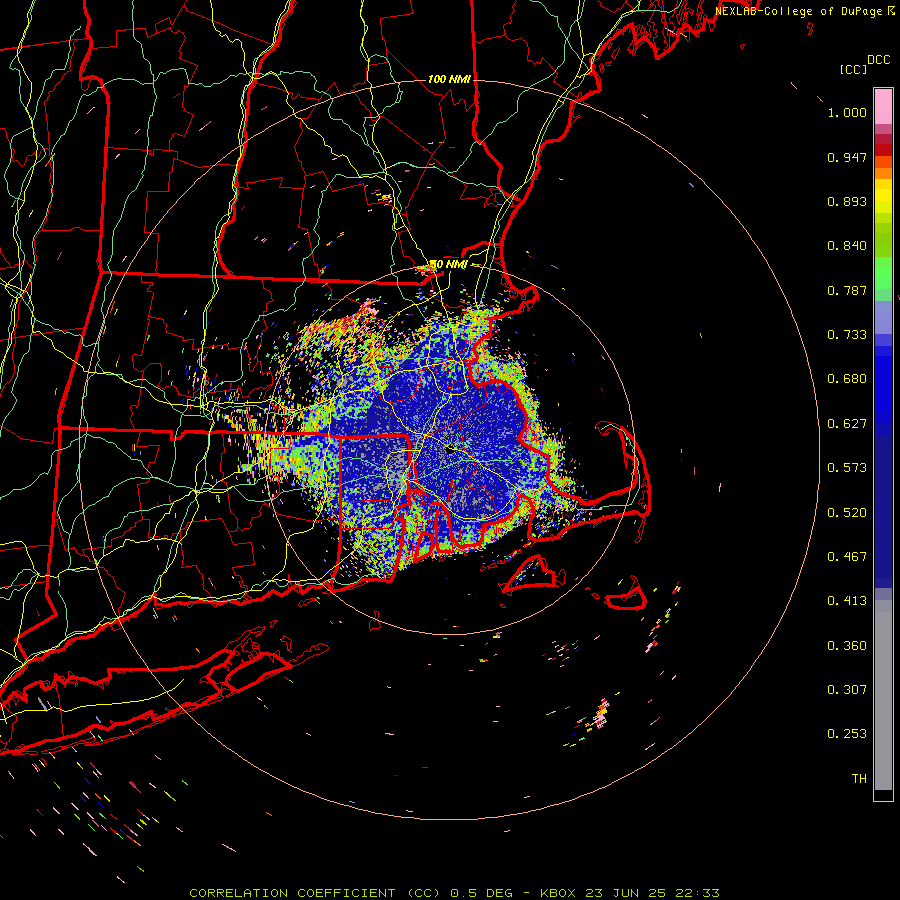Click the KBOX station identifier in the caption

pyautogui.click(x=560, y=893)
